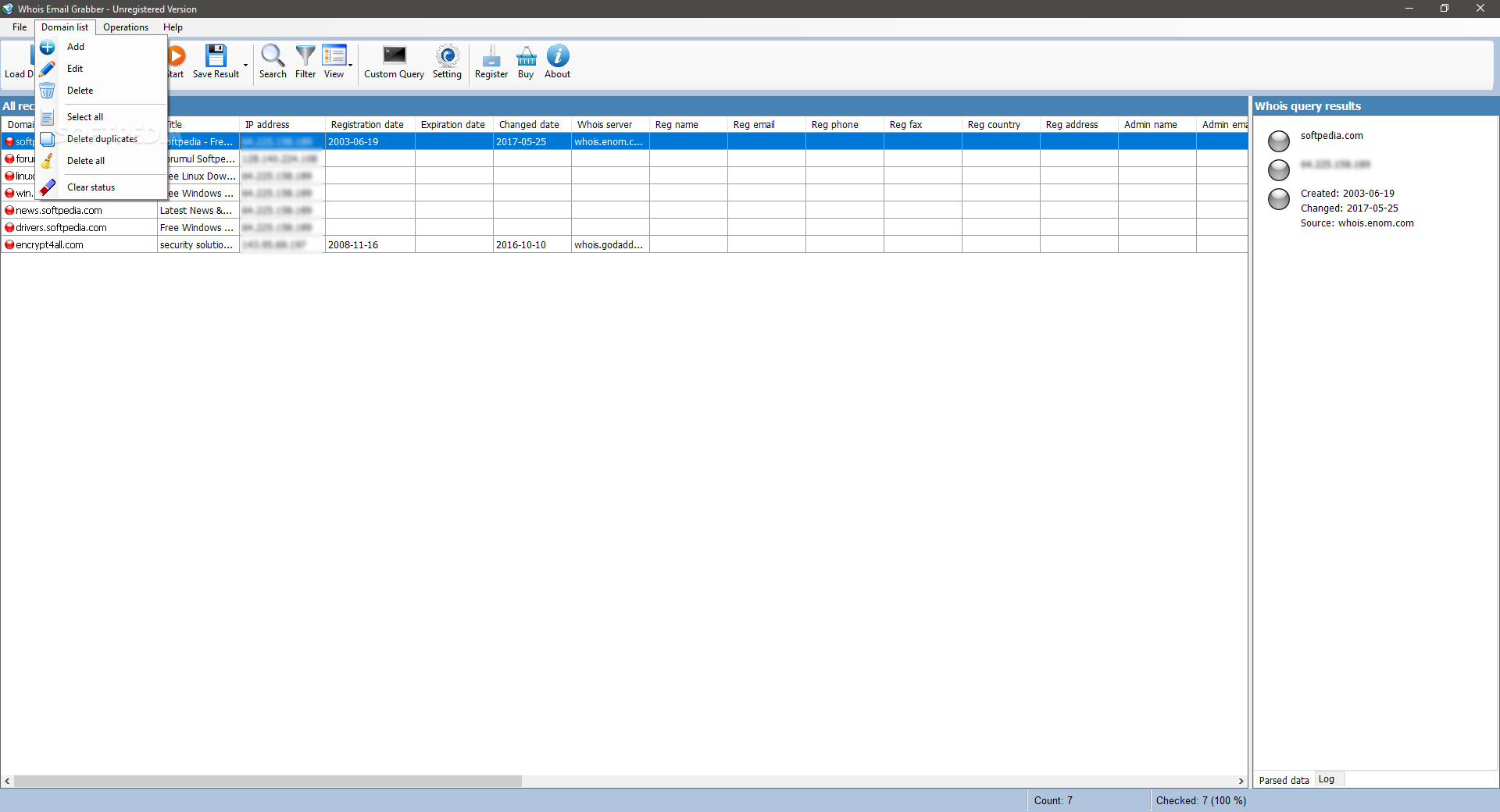This screenshot has width=1500, height=812.
Task: Click the Delete trash bin icon
Action: pyautogui.click(x=48, y=91)
